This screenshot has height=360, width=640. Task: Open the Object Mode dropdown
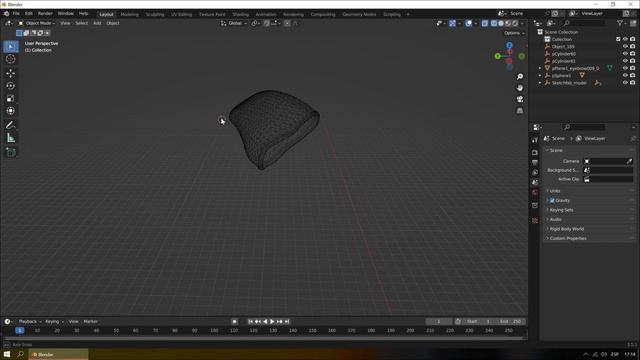37,23
